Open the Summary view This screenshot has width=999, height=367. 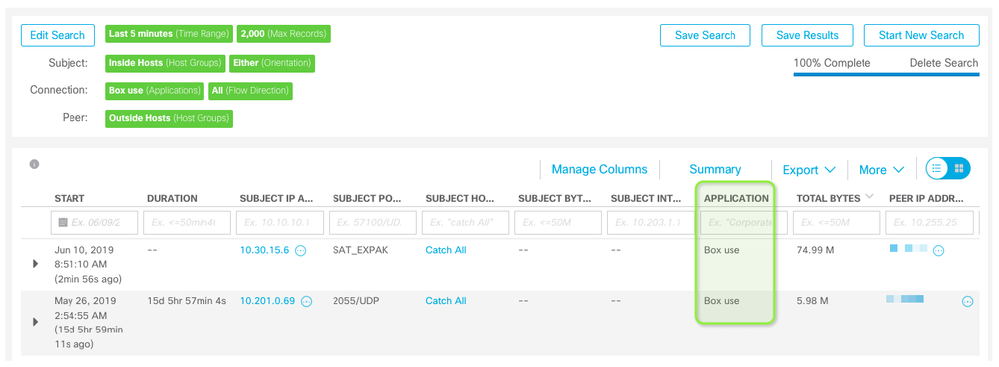(715, 169)
